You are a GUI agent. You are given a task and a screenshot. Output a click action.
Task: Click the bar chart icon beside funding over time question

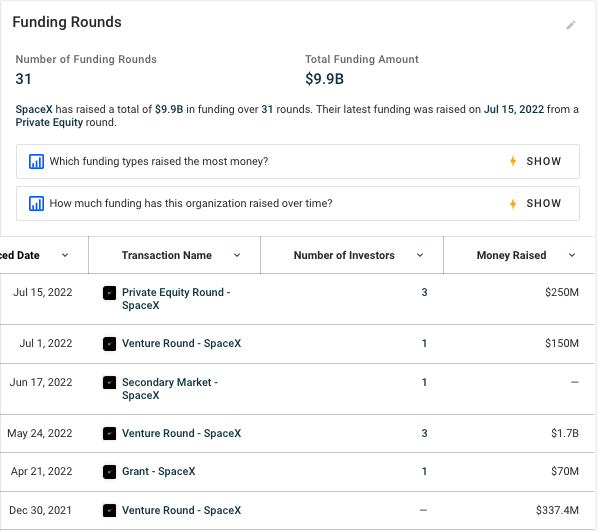[x=36, y=203]
